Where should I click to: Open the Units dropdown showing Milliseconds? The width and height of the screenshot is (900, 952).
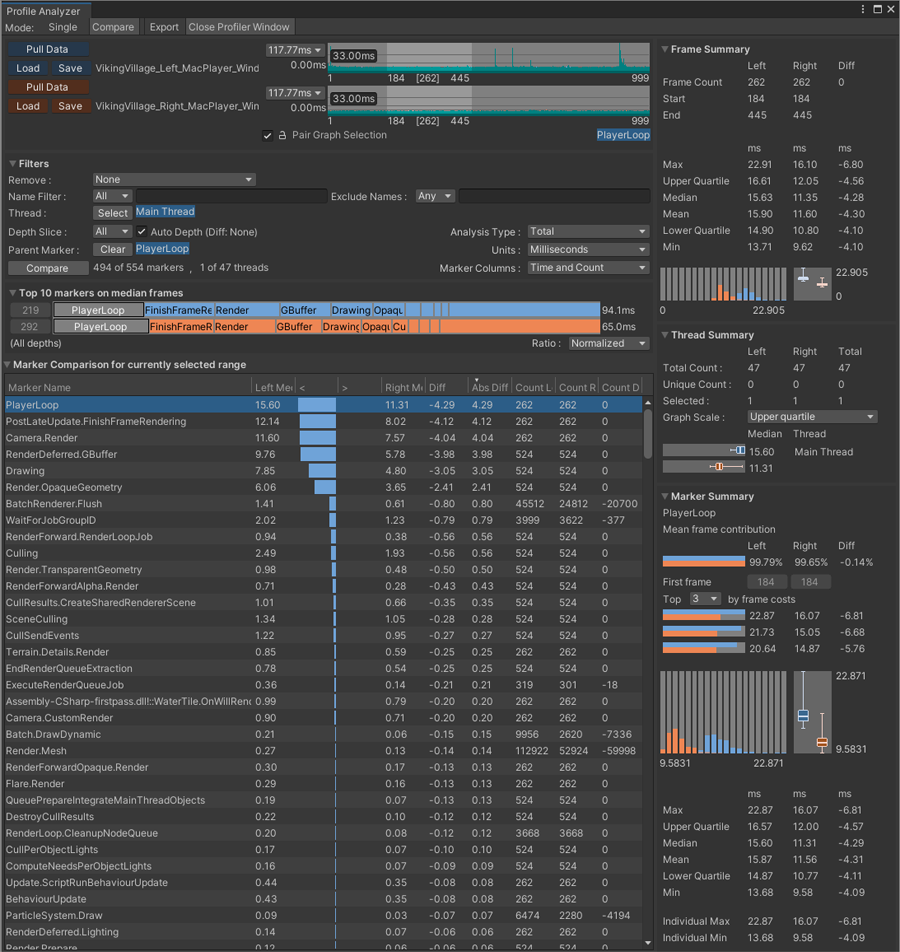pyautogui.click(x=588, y=248)
